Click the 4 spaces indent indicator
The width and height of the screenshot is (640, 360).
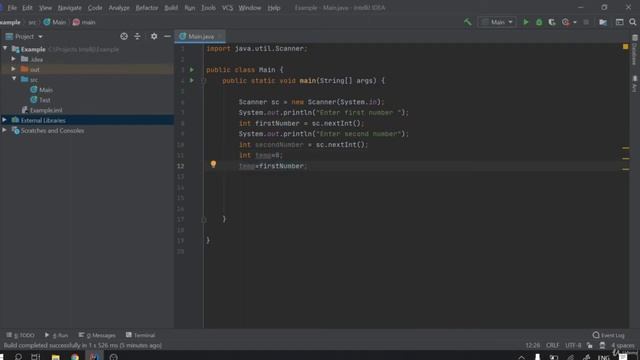622,345
